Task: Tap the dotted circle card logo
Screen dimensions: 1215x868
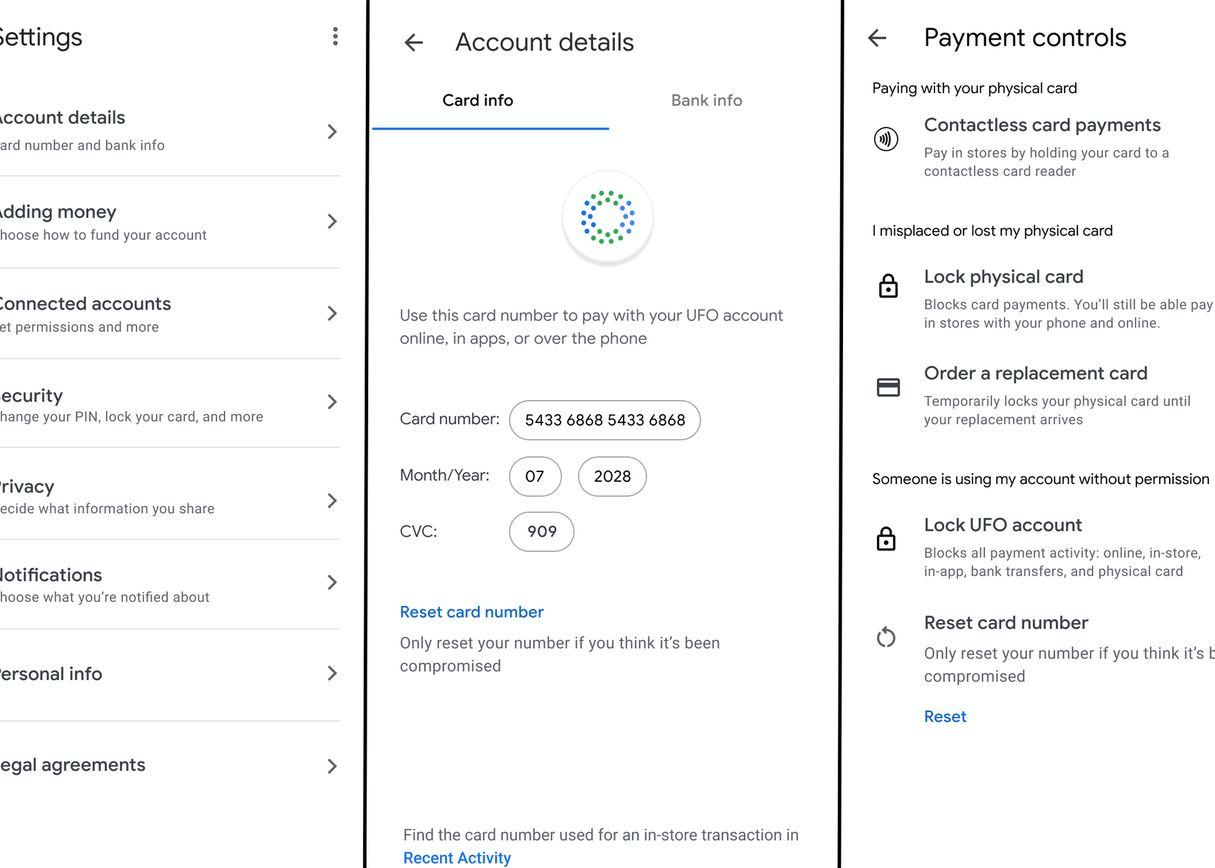Action: [607, 216]
